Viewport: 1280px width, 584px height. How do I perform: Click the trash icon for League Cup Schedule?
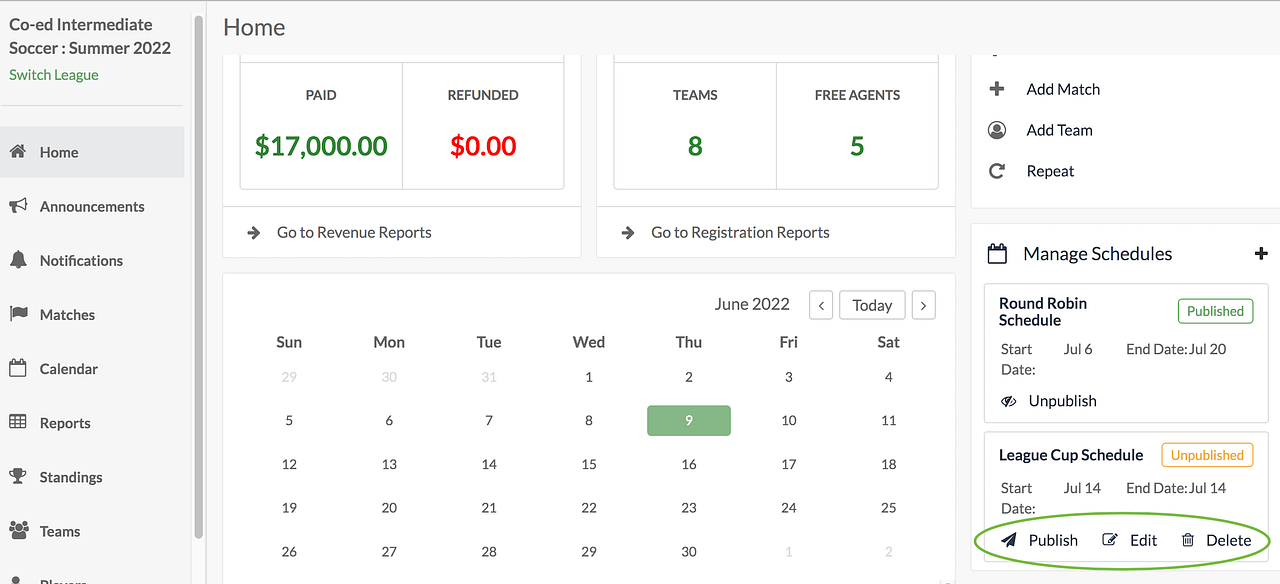pos(1188,540)
